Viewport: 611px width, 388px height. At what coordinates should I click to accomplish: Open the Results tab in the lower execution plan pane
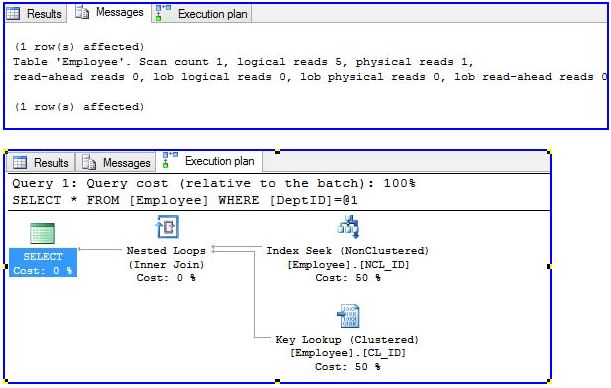(x=41, y=162)
